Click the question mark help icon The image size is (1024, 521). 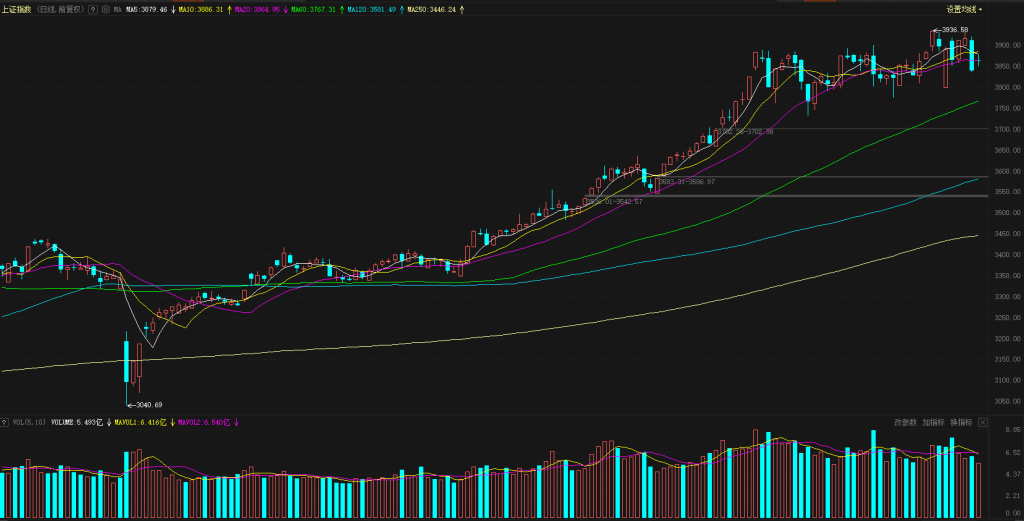tap(94, 9)
